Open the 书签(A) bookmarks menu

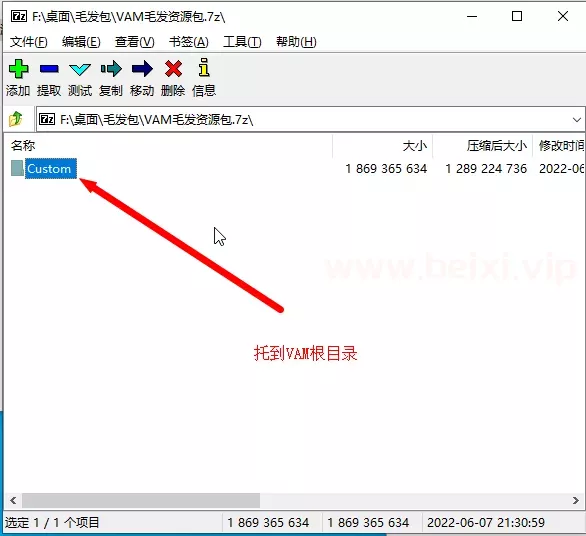(x=189, y=42)
